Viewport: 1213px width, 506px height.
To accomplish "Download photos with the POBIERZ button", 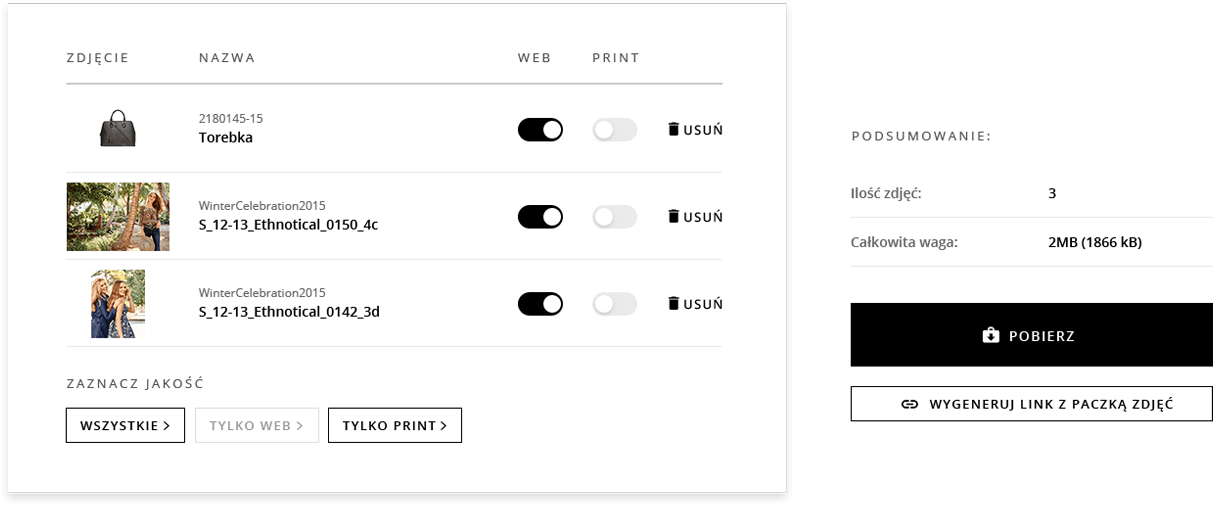I will point(1031,335).
